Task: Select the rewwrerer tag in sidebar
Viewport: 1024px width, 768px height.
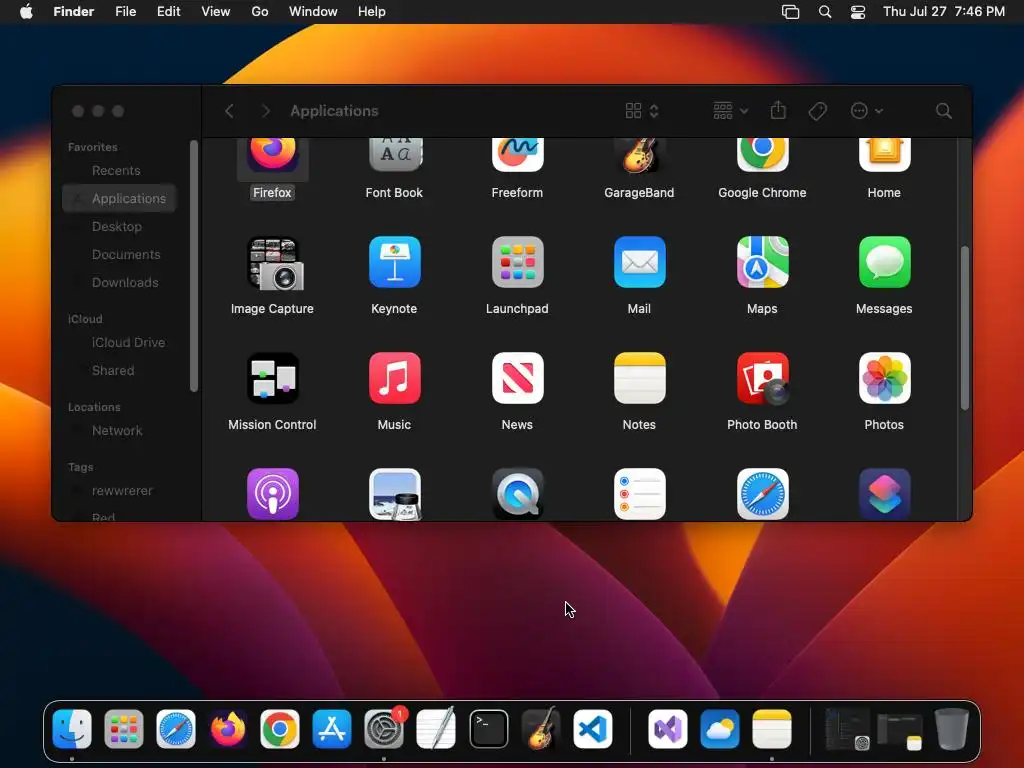Action: (120, 490)
